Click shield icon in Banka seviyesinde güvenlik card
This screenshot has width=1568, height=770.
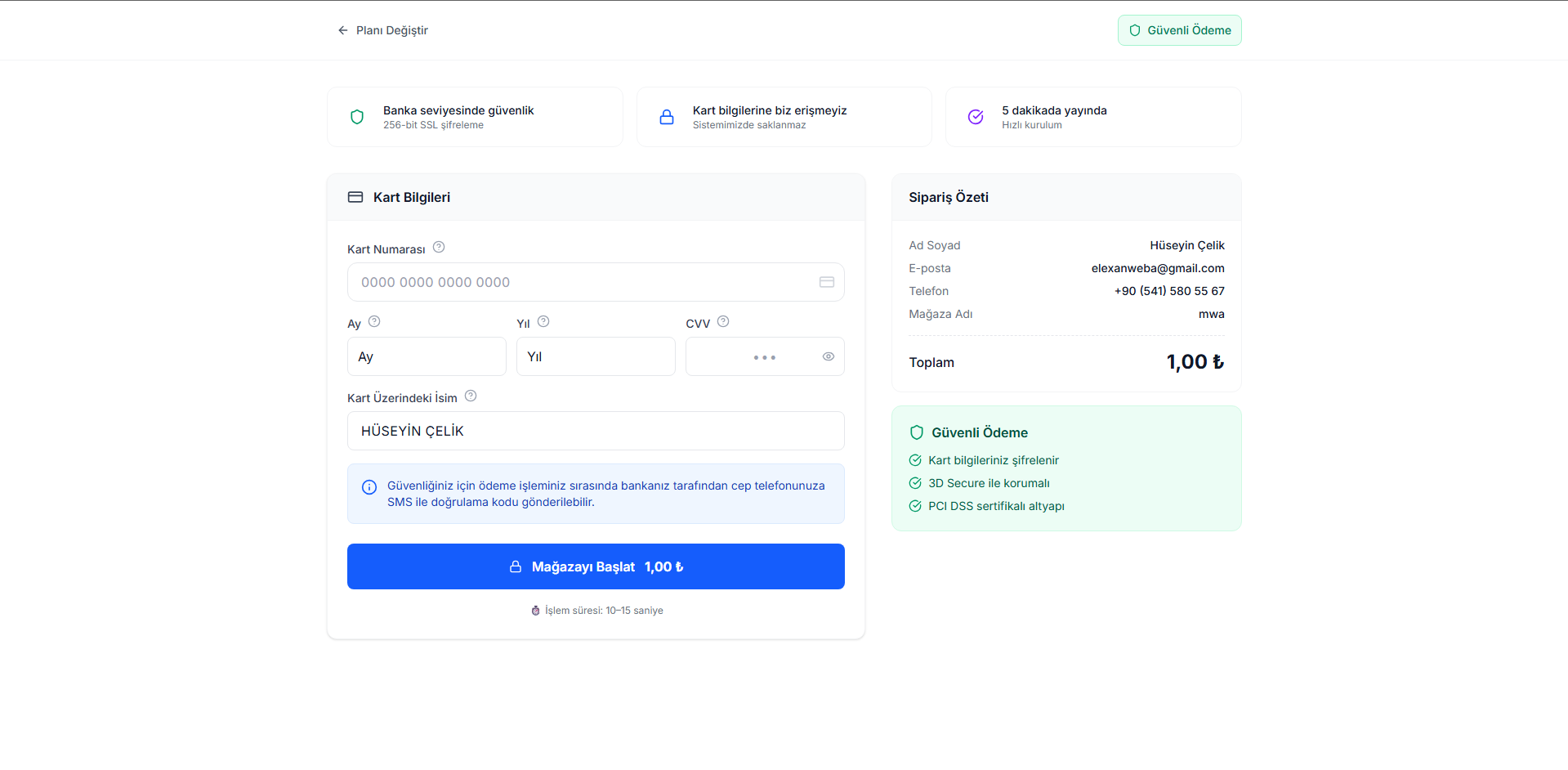pos(357,117)
